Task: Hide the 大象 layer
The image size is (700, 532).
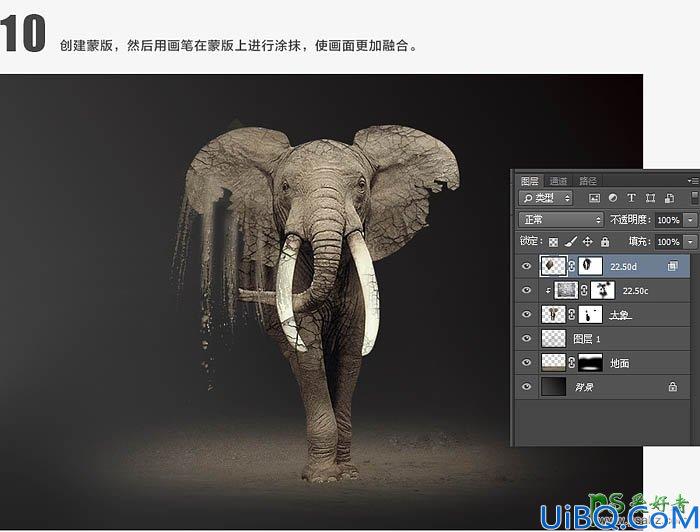Action: (x=526, y=315)
